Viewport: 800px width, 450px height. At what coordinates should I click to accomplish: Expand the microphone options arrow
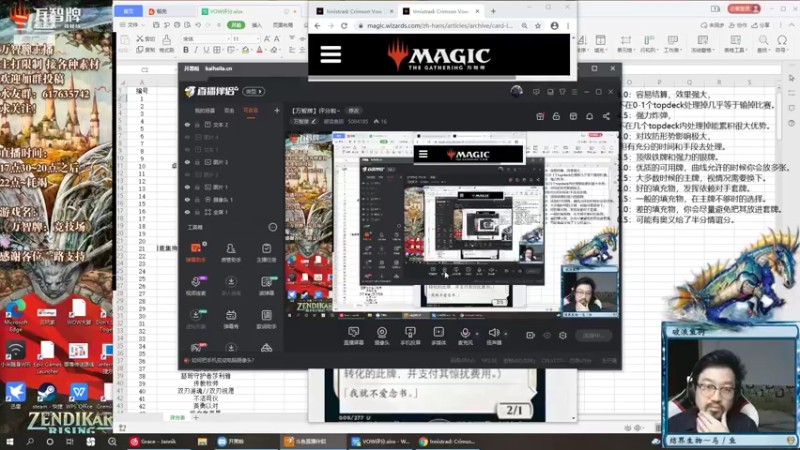coord(477,334)
